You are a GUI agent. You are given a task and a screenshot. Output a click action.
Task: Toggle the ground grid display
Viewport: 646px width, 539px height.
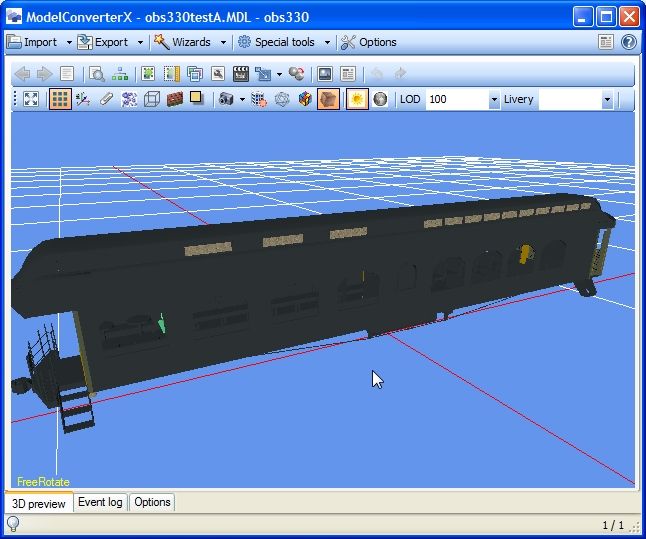point(60,100)
